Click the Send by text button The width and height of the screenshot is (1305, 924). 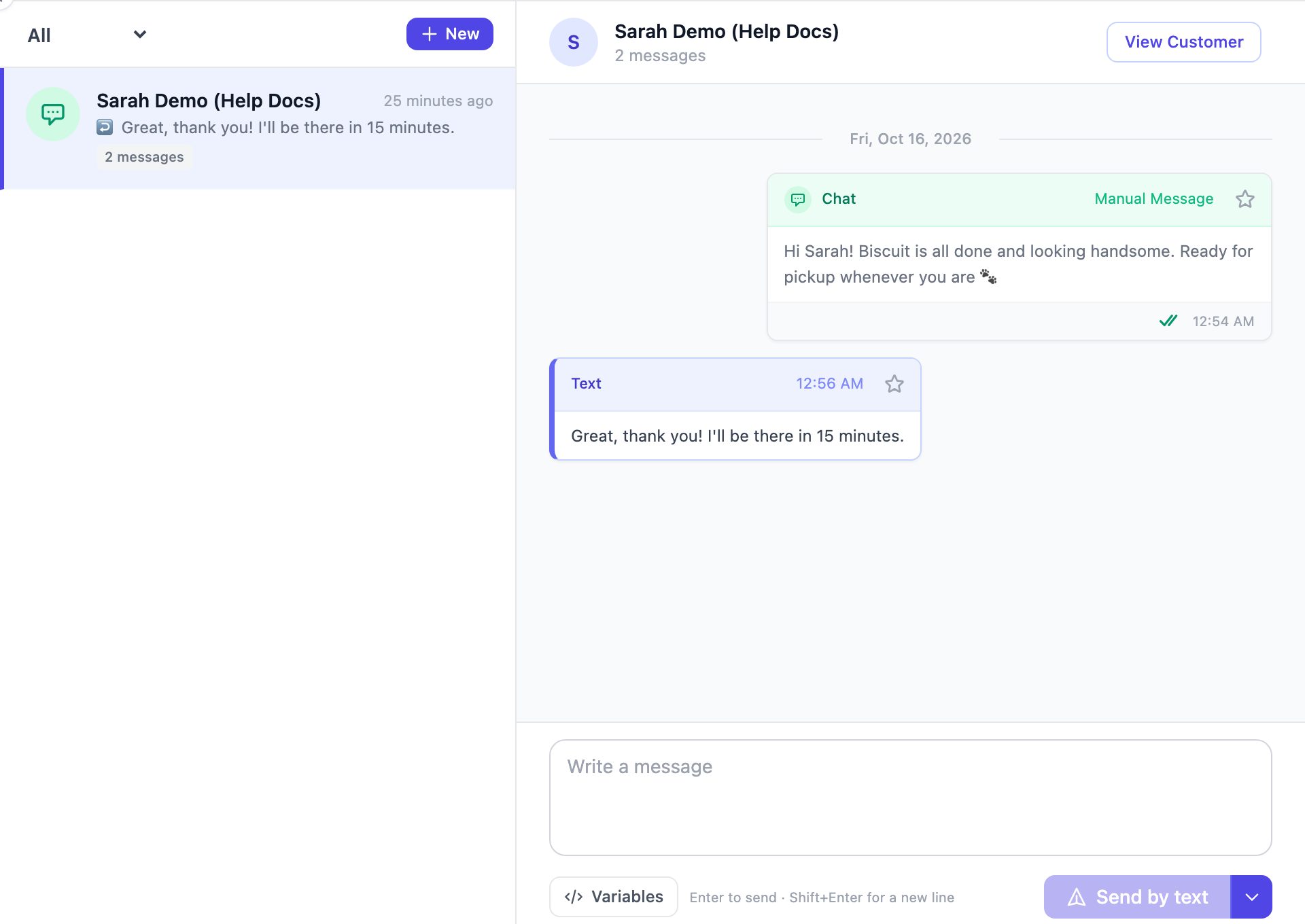coord(1137,897)
